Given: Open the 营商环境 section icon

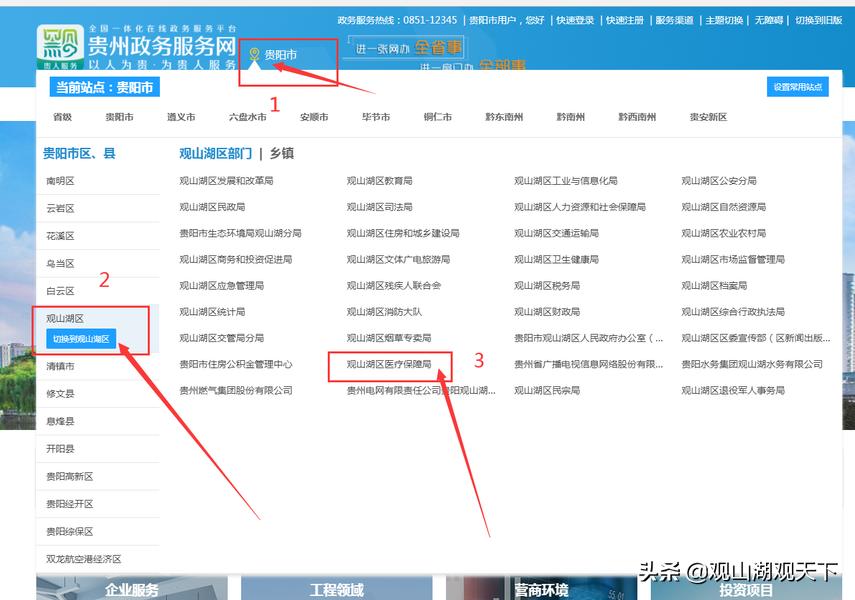Looking at the screenshot, I should coord(540,590).
